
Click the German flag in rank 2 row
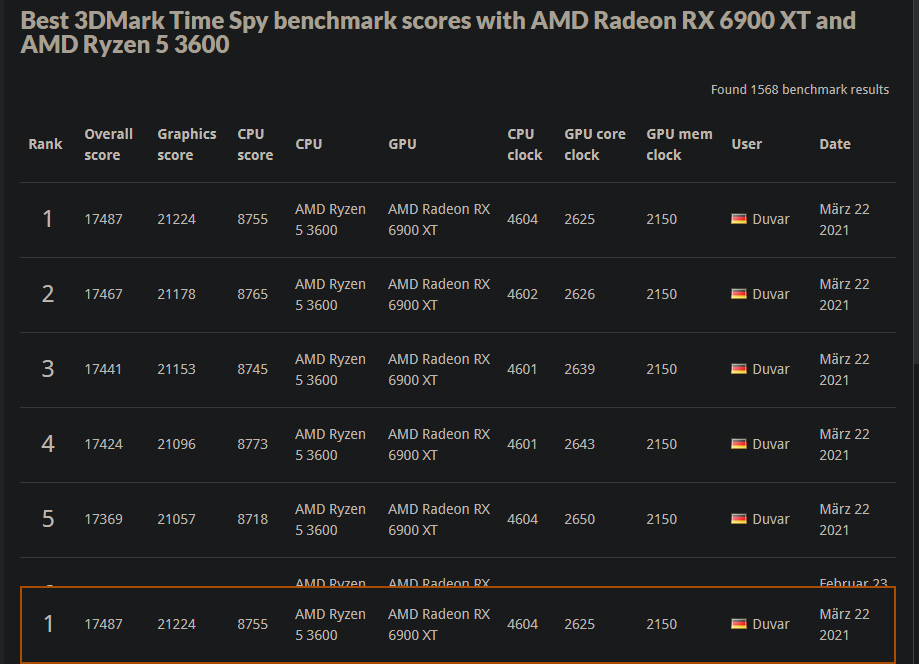(x=738, y=294)
